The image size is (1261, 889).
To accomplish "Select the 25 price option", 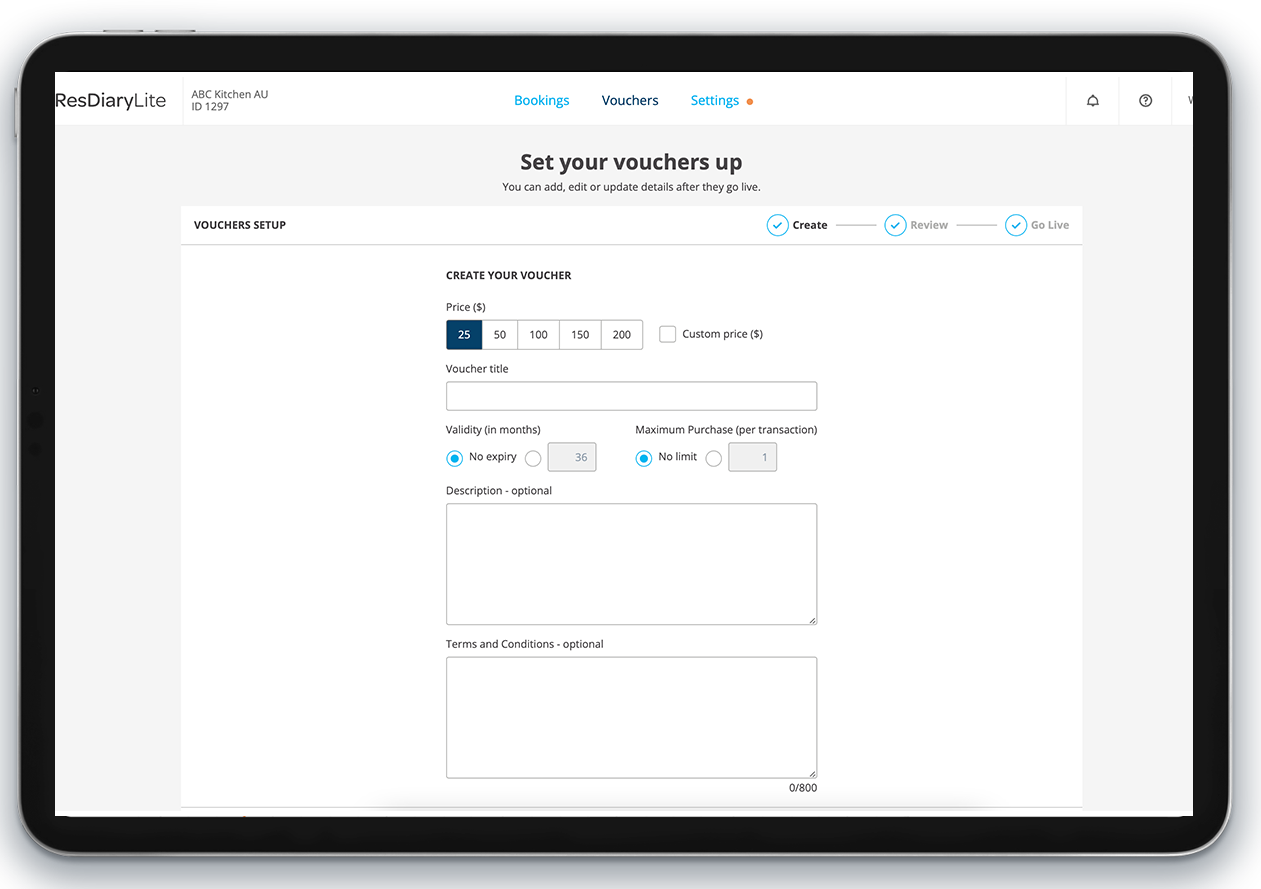I will [x=464, y=335].
